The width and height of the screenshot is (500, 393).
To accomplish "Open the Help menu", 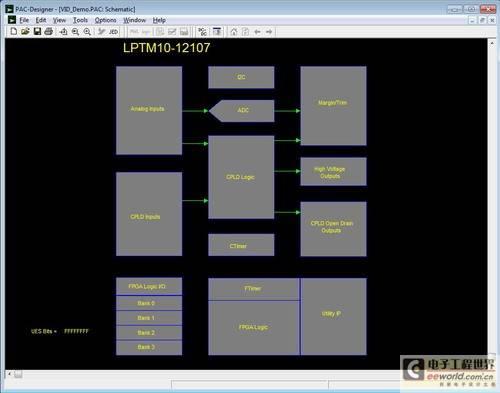I will pyautogui.click(x=159, y=20).
